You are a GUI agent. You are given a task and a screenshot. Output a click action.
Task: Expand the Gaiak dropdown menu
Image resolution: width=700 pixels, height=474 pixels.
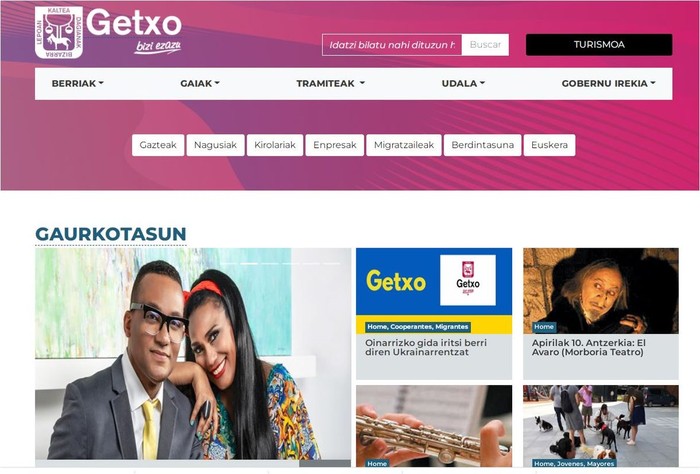click(x=200, y=83)
